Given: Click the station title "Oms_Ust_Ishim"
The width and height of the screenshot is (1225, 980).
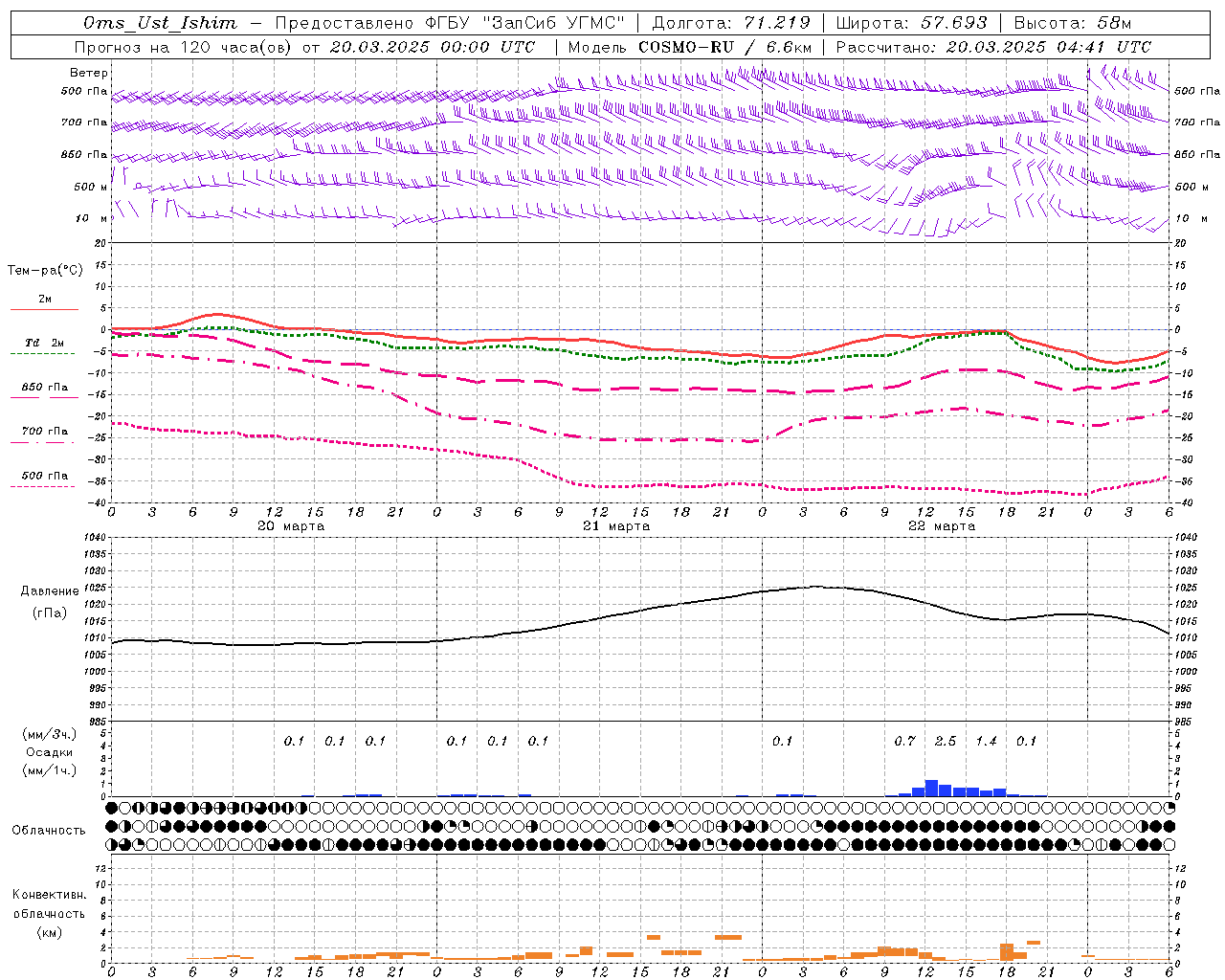Looking at the screenshot, I should coord(160,23).
